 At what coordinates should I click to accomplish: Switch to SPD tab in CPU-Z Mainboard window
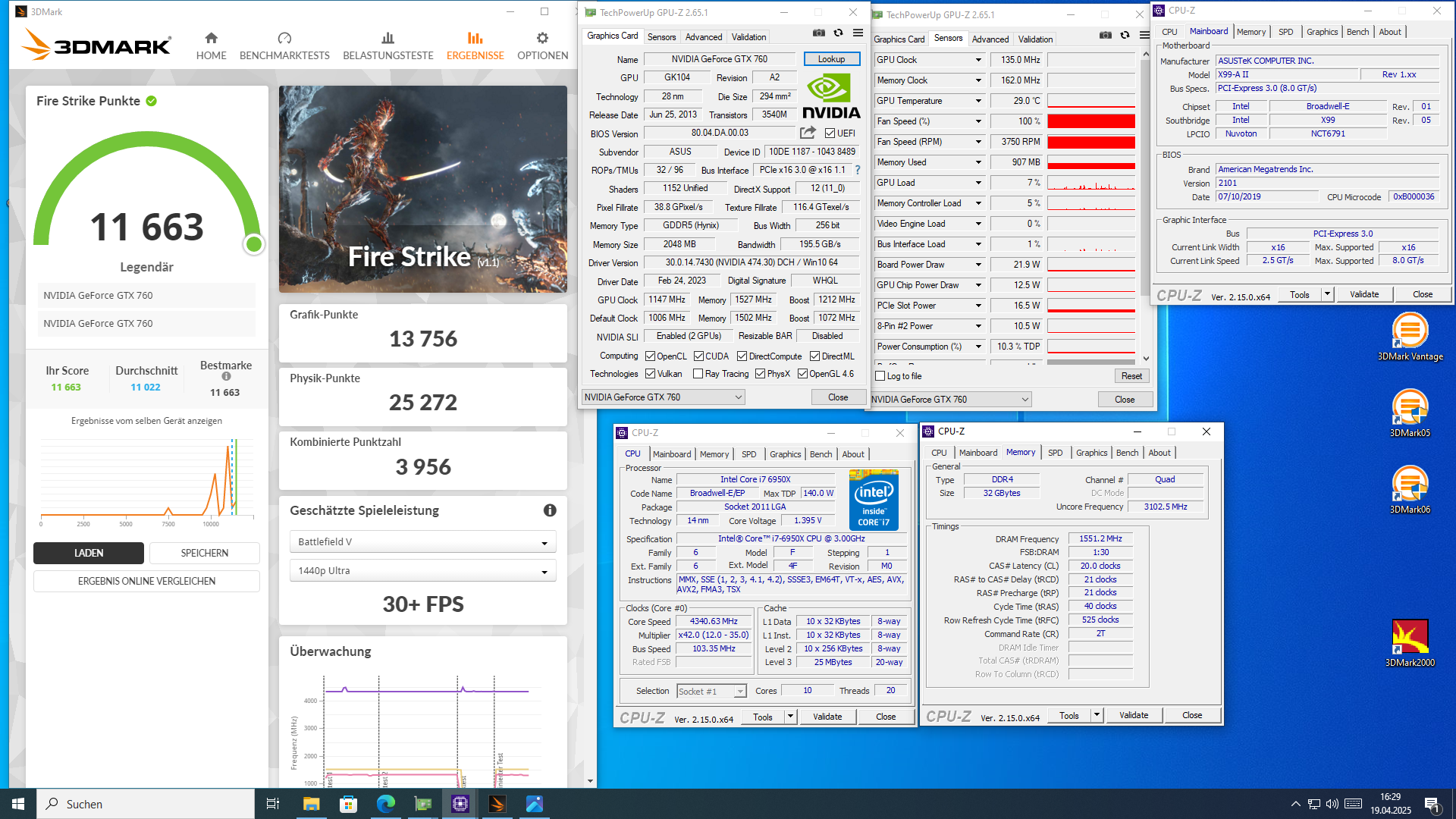tap(1285, 32)
